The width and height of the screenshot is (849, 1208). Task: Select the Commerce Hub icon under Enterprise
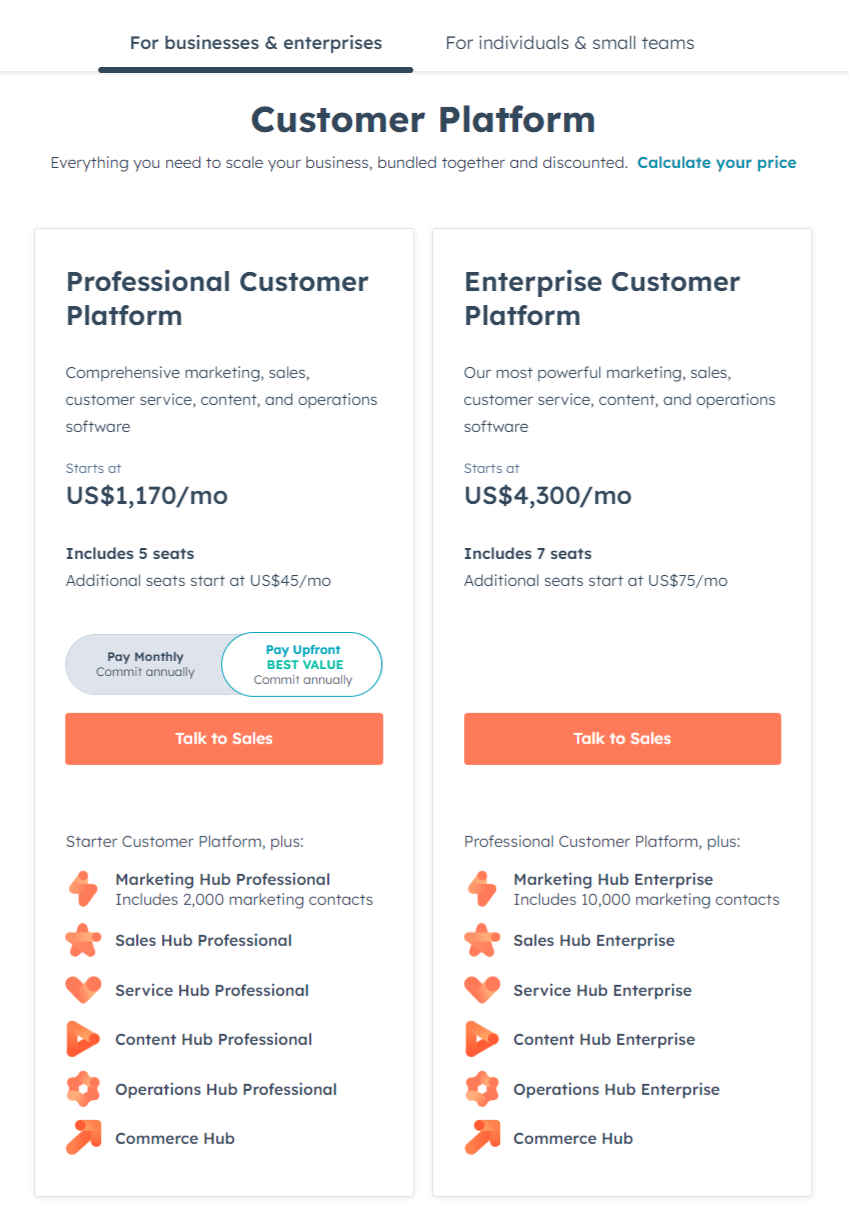tap(482, 1138)
